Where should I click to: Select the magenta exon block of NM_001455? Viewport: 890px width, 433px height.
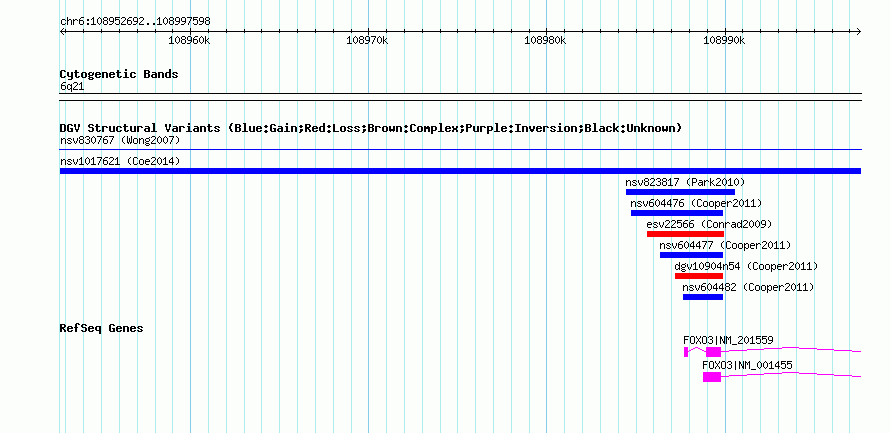[x=712, y=377]
